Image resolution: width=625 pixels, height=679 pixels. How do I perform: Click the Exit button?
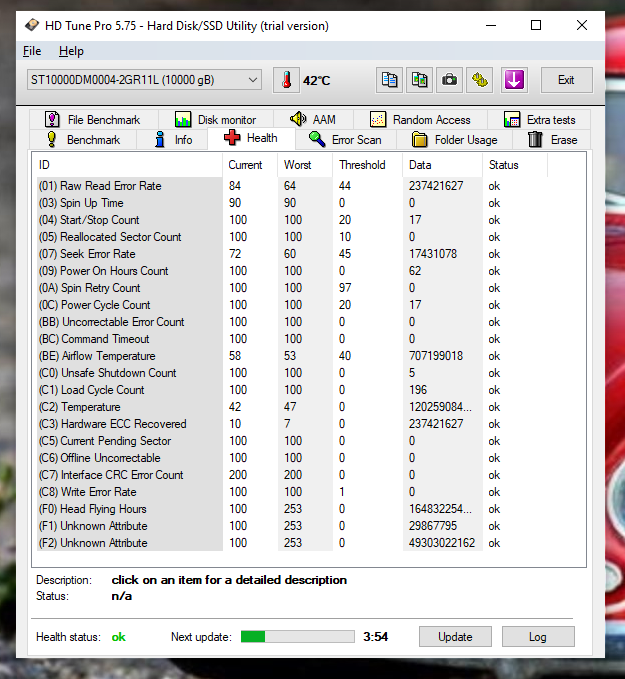[x=566, y=80]
